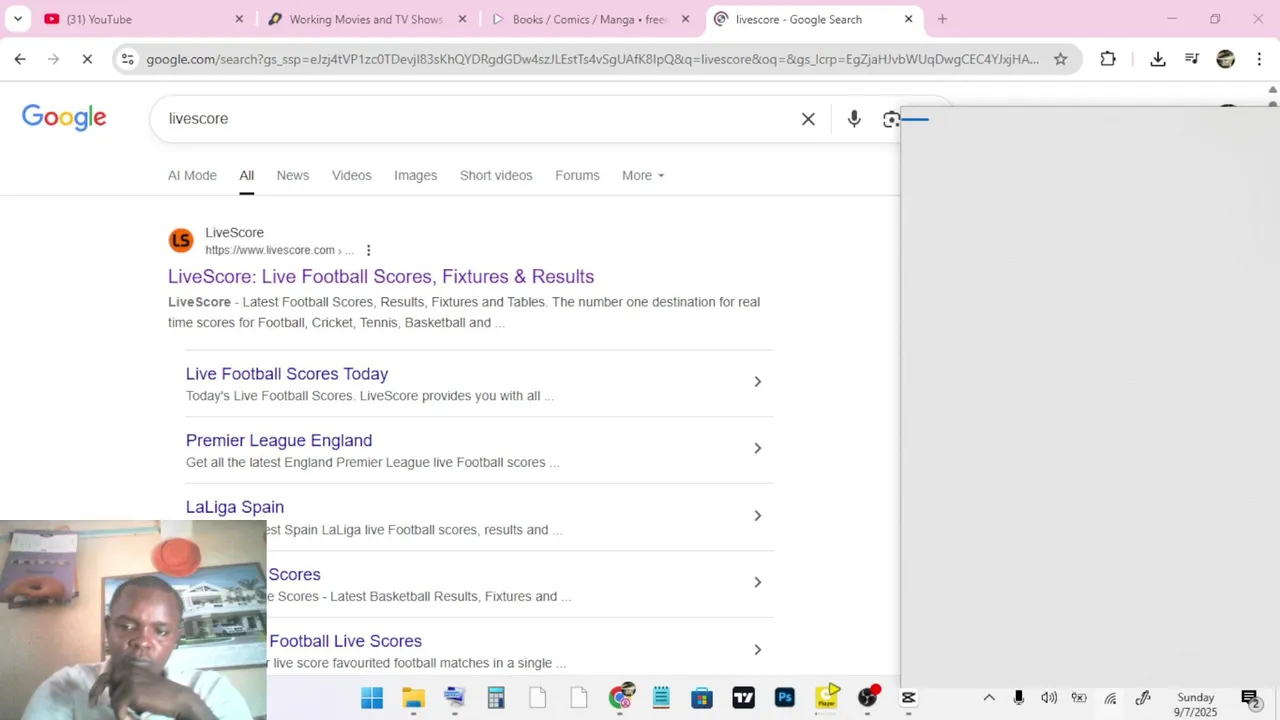Expand chevron for Live Football Scores Today

(x=757, y=382)
